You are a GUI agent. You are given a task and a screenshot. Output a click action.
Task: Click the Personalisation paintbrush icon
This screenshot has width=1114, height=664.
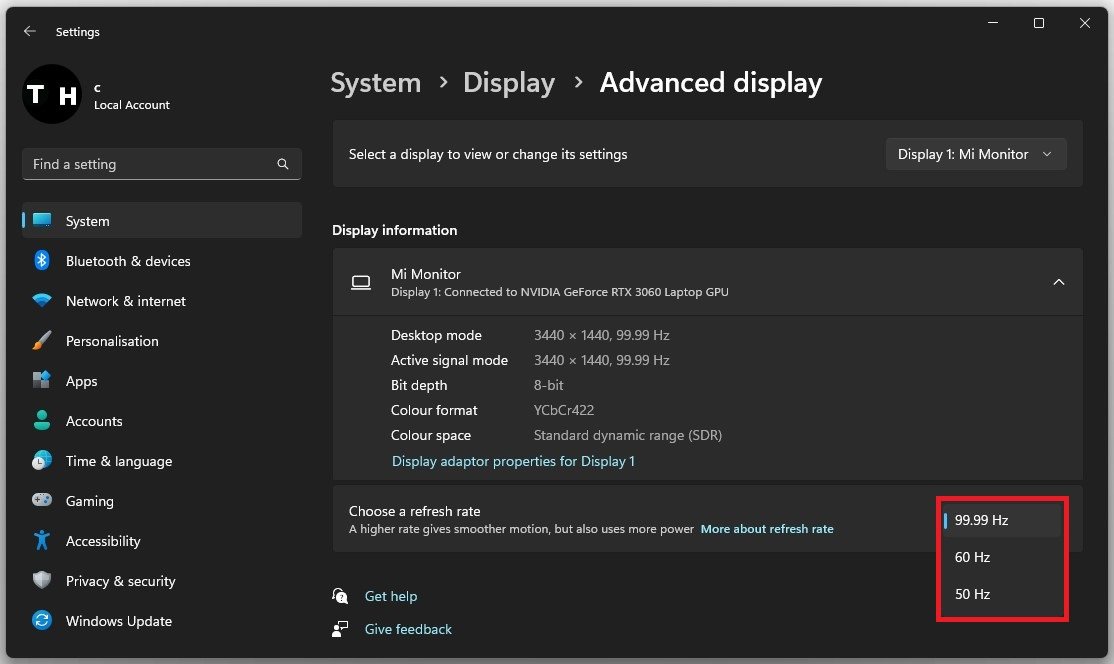click(x=42, y=341)
